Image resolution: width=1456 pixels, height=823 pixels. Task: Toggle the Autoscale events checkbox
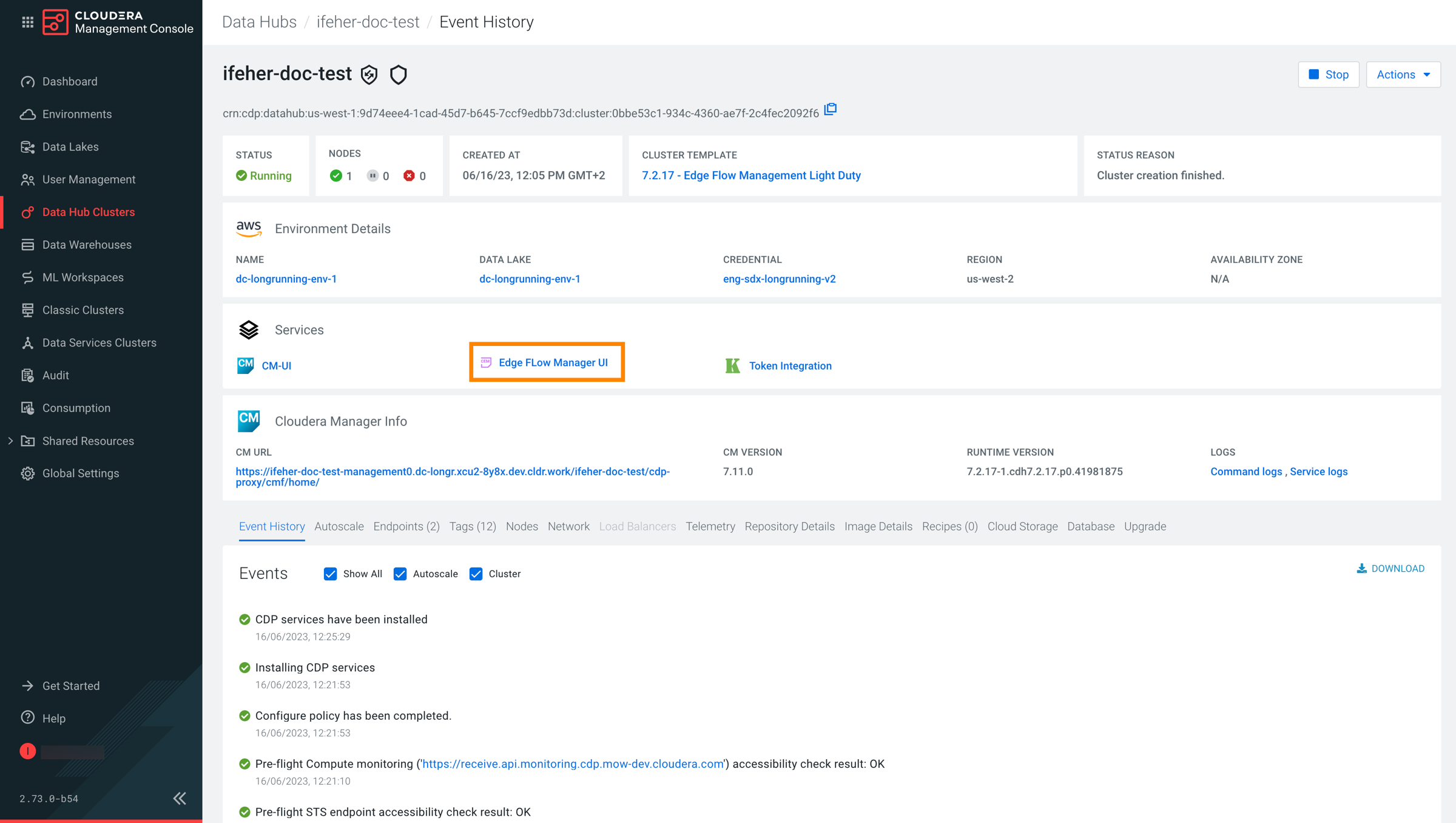coord(400,574)
